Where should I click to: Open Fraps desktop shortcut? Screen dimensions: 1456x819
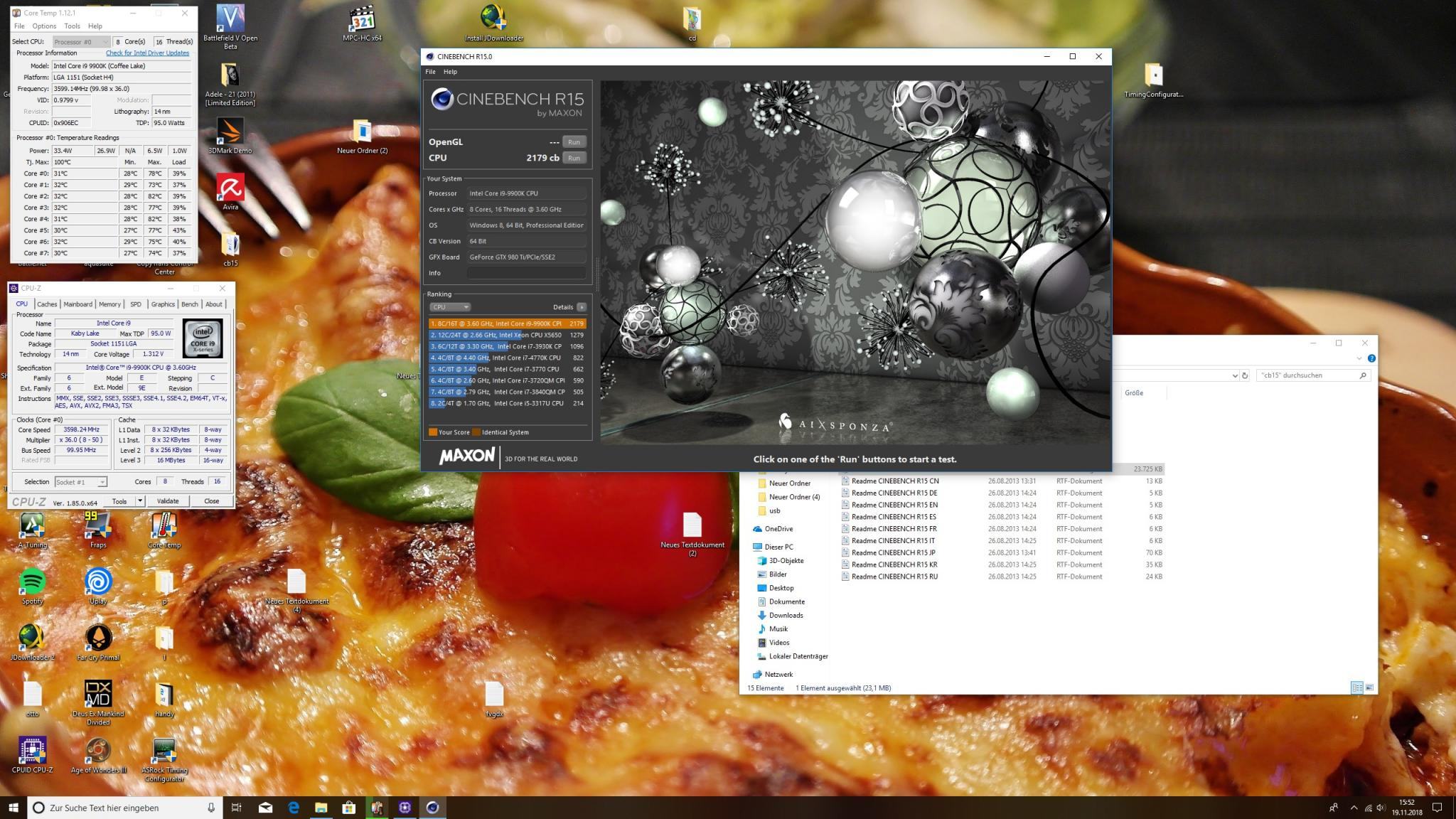click(x=97, y=526)
